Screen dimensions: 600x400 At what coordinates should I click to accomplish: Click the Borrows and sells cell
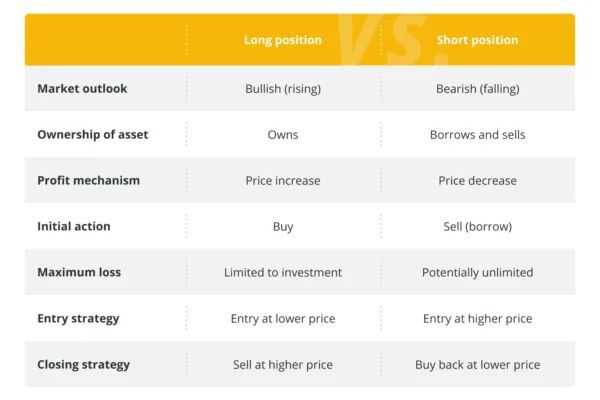coord(478,135)
